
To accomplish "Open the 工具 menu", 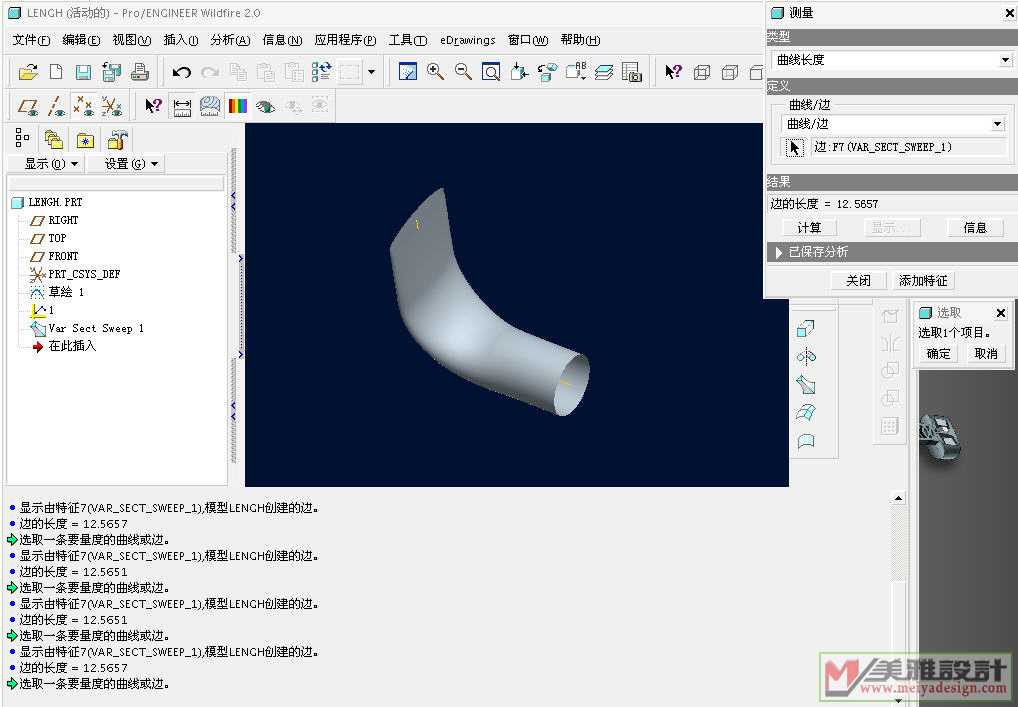I will [408, 40].
